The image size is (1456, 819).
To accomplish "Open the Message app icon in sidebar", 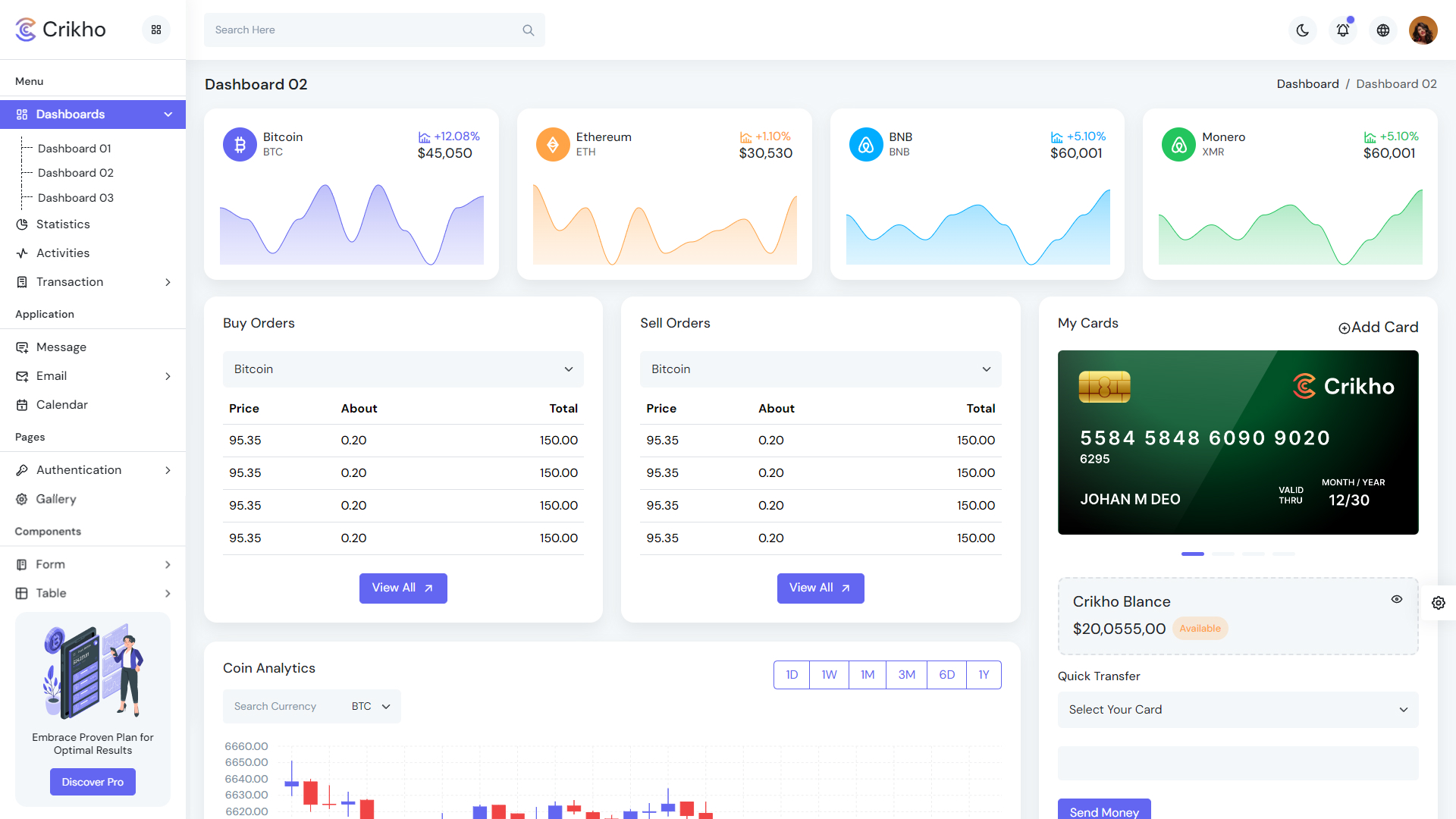I will point(23,347).
